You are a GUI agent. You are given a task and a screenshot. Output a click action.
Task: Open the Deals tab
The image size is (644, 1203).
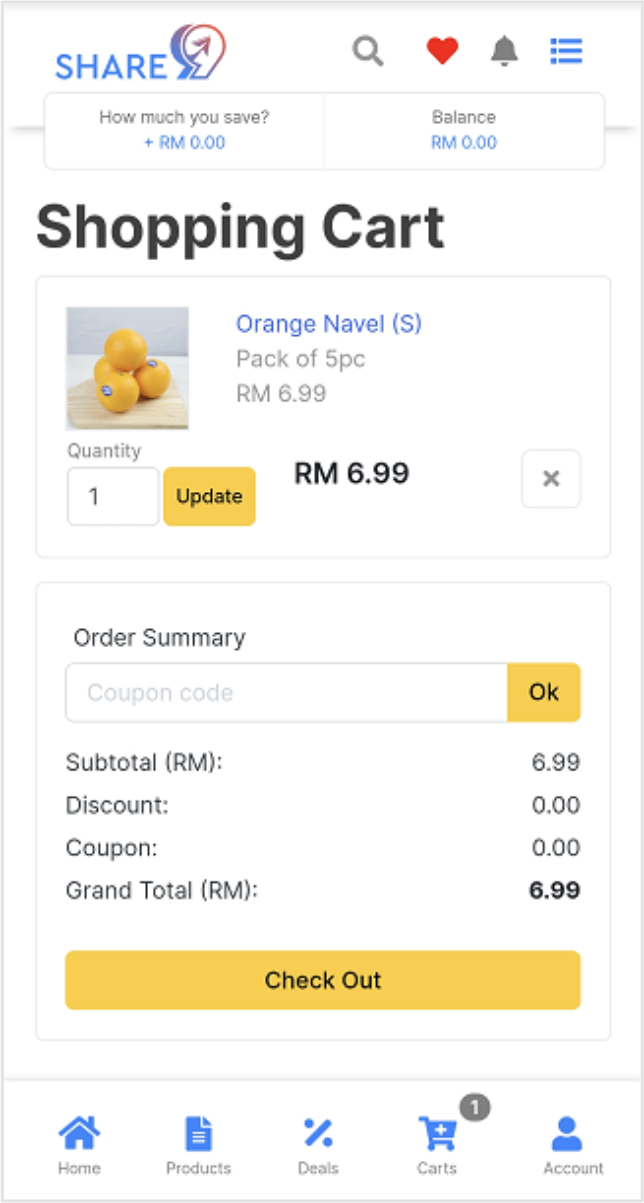[318, 1144]
